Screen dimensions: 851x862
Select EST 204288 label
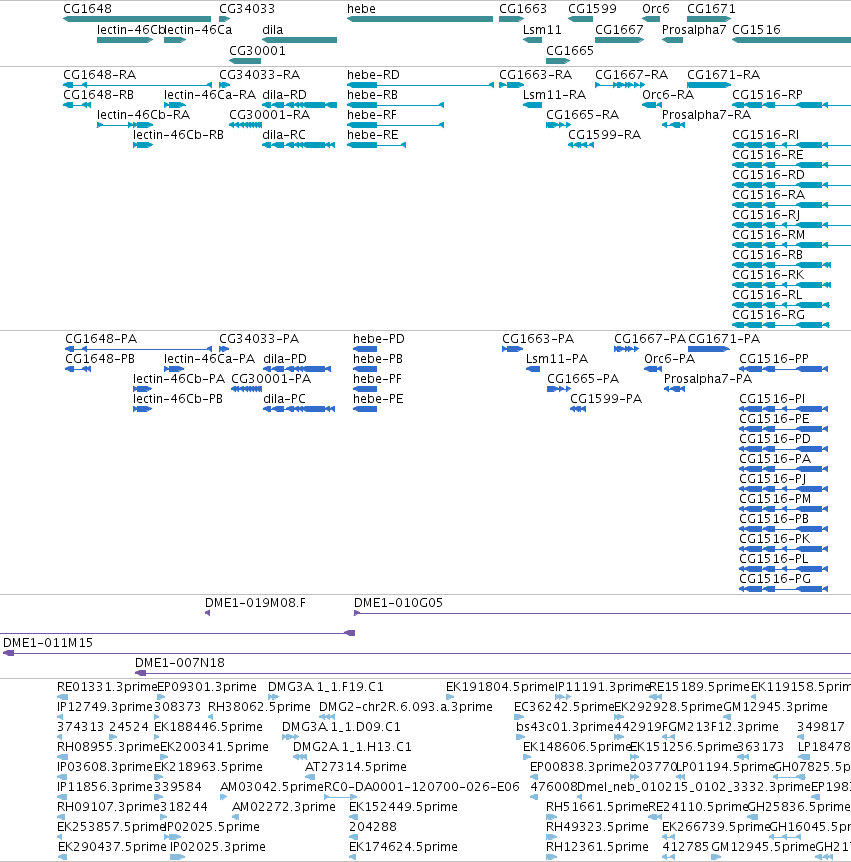click(373, 826)
